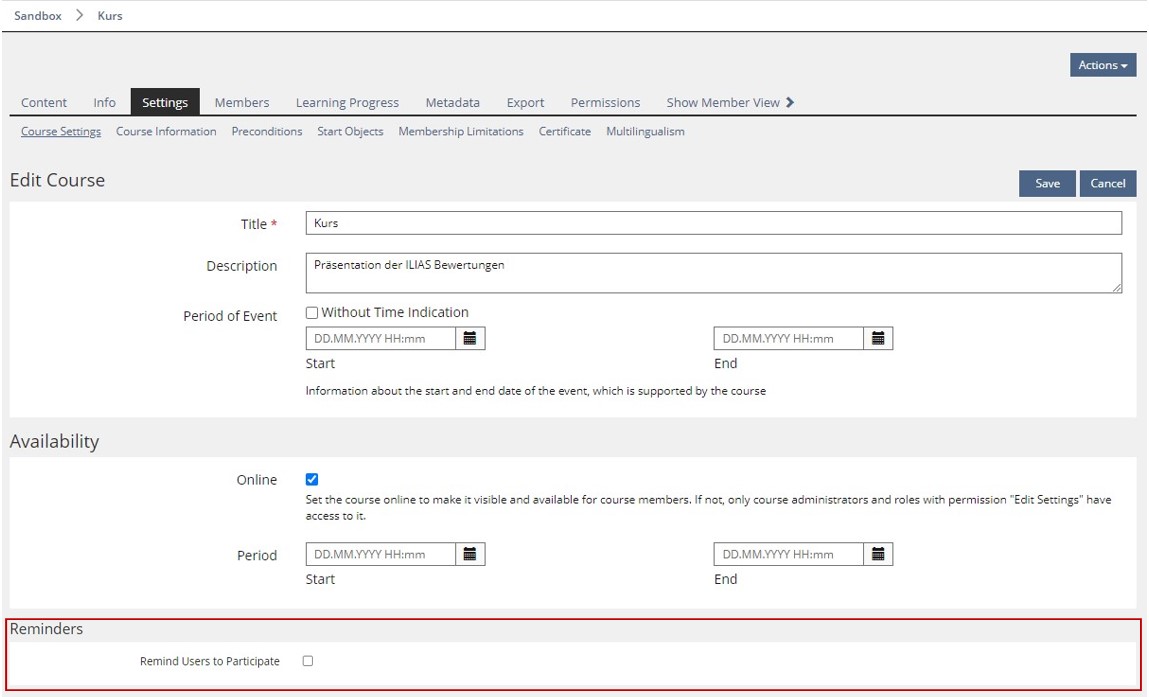Viewport: 1149px width, 697px height.
Task: Open calendar picker for Availability Period Start
Action: (470, 554)
